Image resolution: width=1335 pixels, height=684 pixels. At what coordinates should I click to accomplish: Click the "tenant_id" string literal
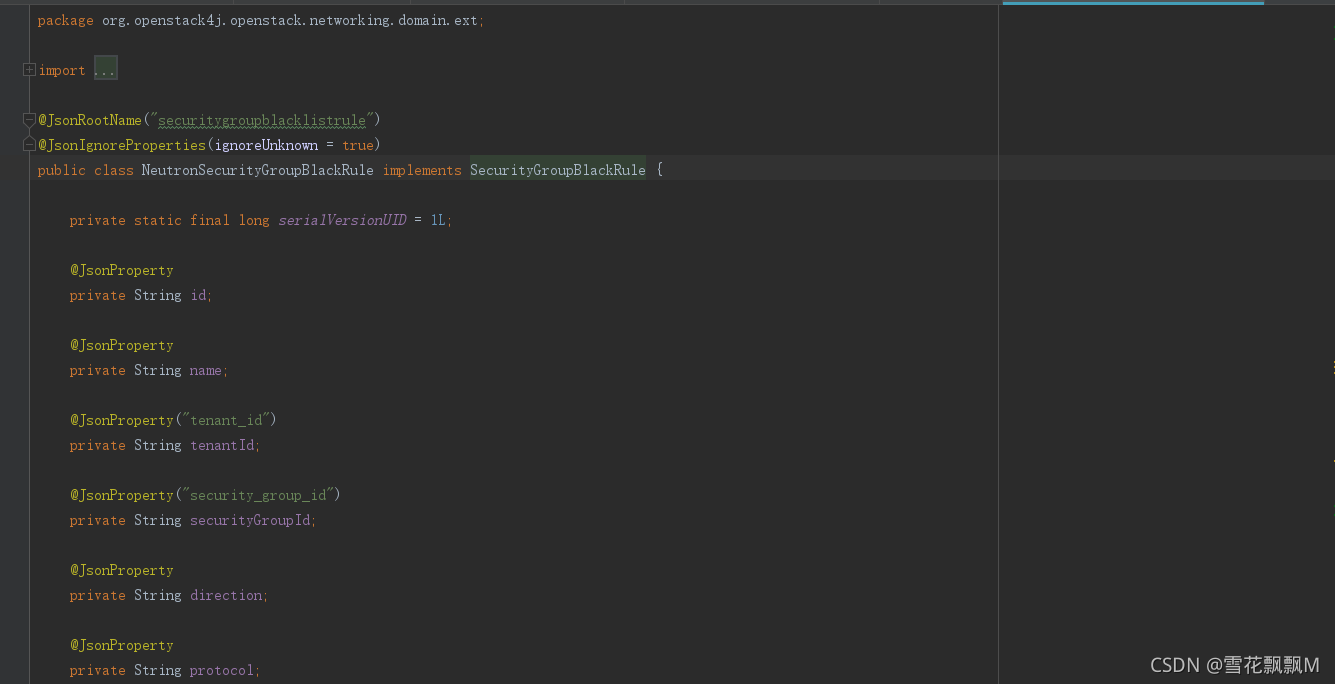(x=226, y=420)
